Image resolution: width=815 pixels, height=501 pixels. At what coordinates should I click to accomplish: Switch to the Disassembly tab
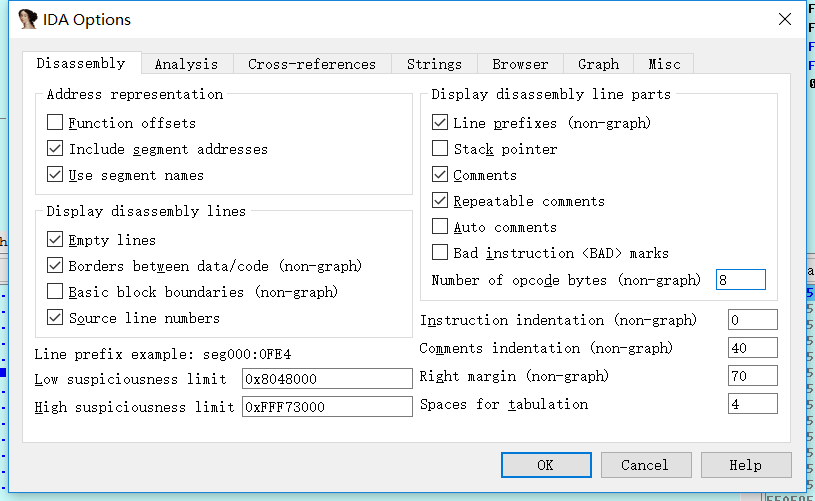click(x=81, y=63)
